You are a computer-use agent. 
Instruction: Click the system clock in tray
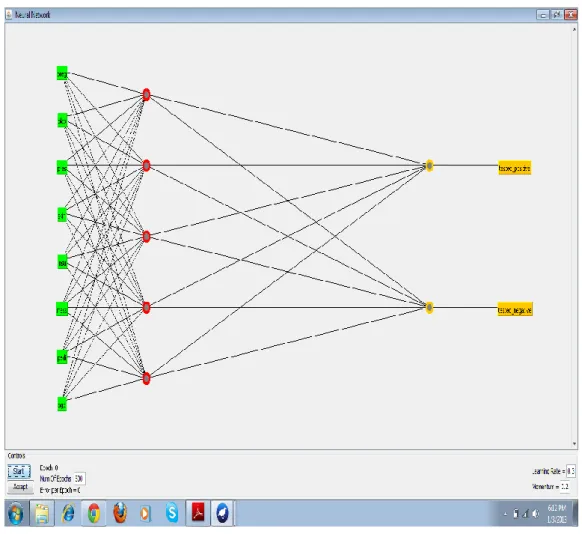(x=557, y=514)
